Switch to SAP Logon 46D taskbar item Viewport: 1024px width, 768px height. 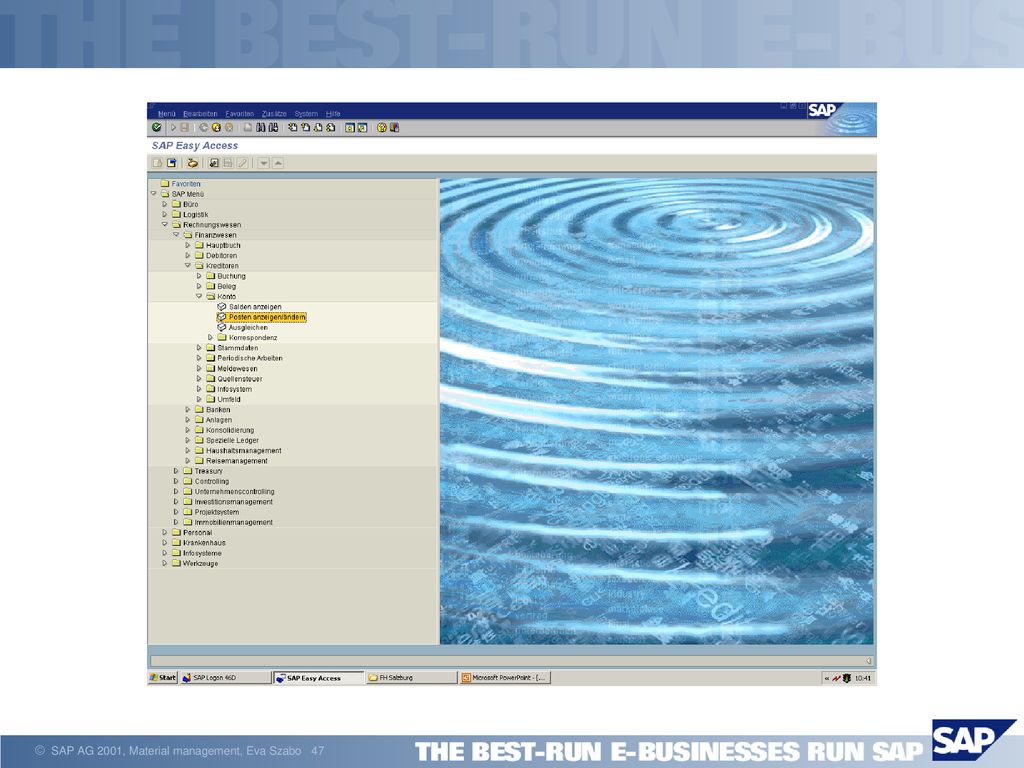click(x=225, y=678)
